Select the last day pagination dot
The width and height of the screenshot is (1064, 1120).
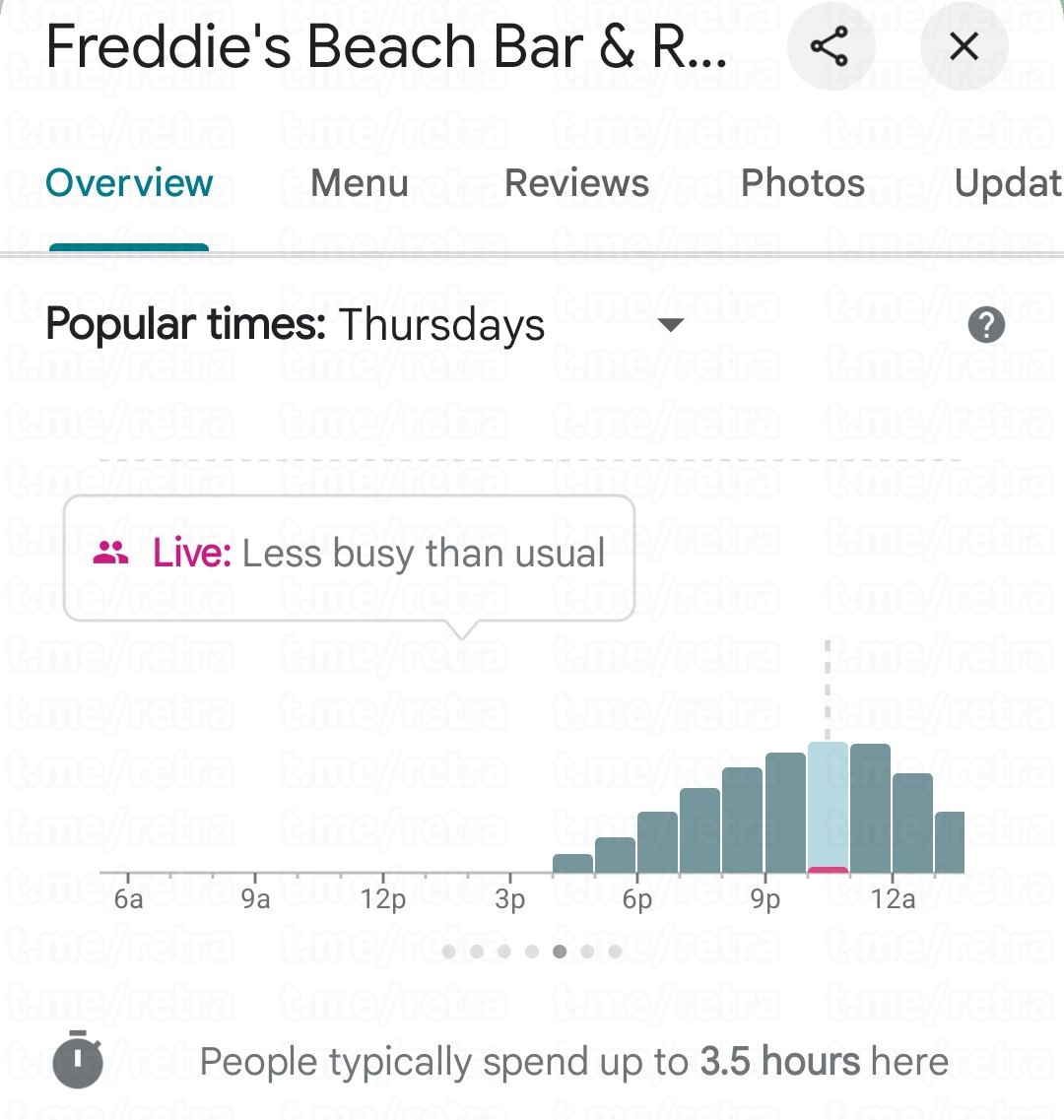tap(615, 952)
